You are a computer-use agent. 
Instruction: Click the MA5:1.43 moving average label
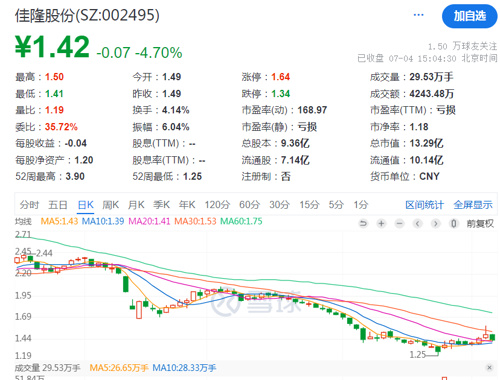[59, 221]
